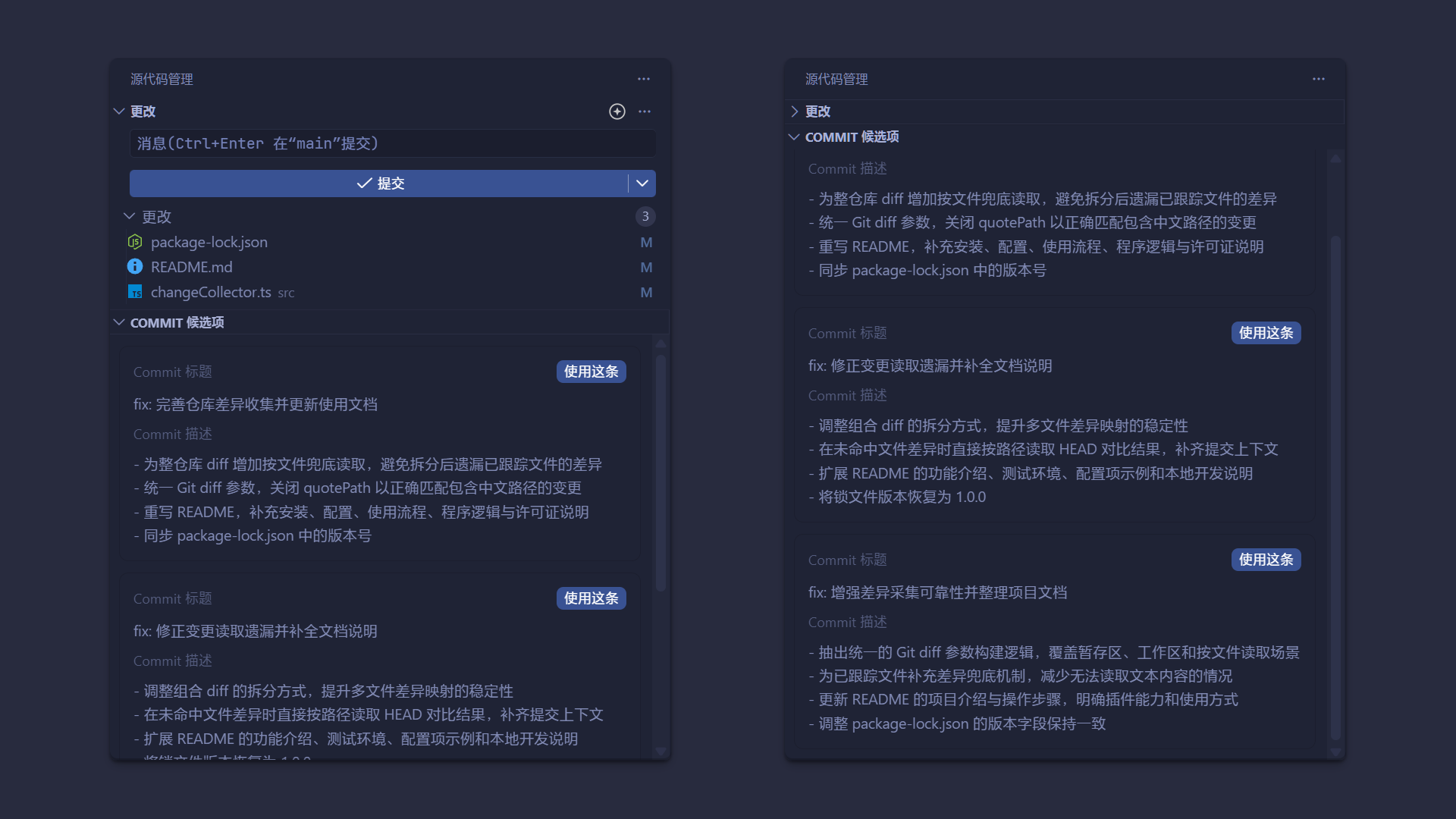Click the M status of README.md
1456x819 pixels.
(646, 268)
